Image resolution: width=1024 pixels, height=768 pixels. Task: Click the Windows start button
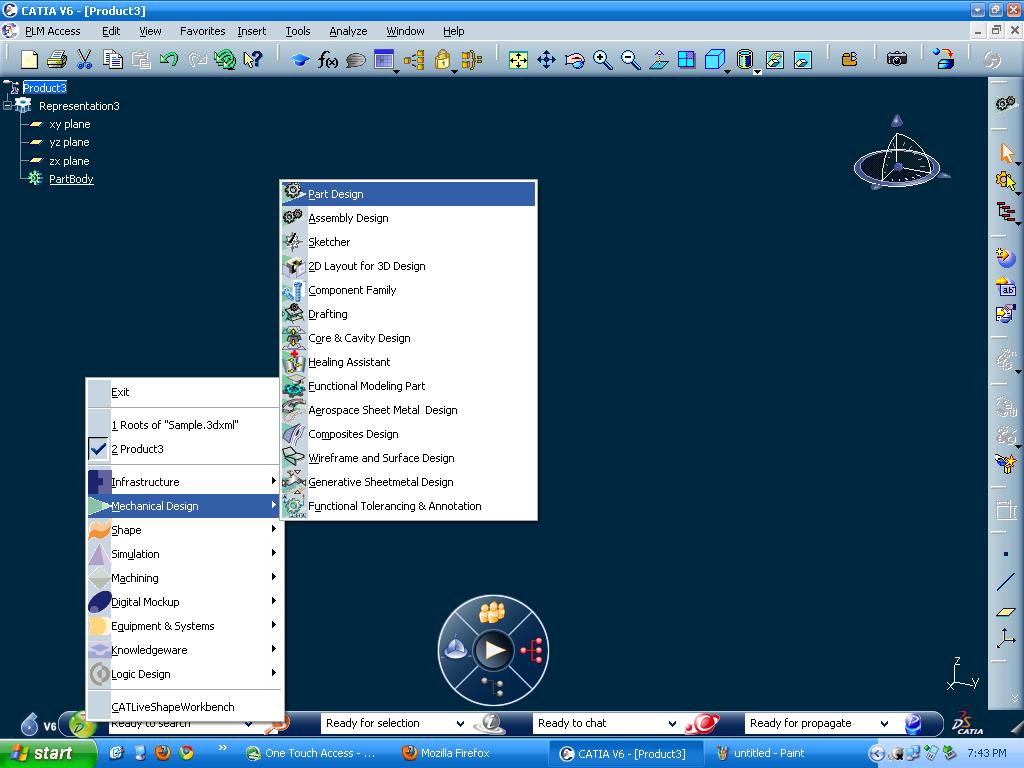coord(48,753)
